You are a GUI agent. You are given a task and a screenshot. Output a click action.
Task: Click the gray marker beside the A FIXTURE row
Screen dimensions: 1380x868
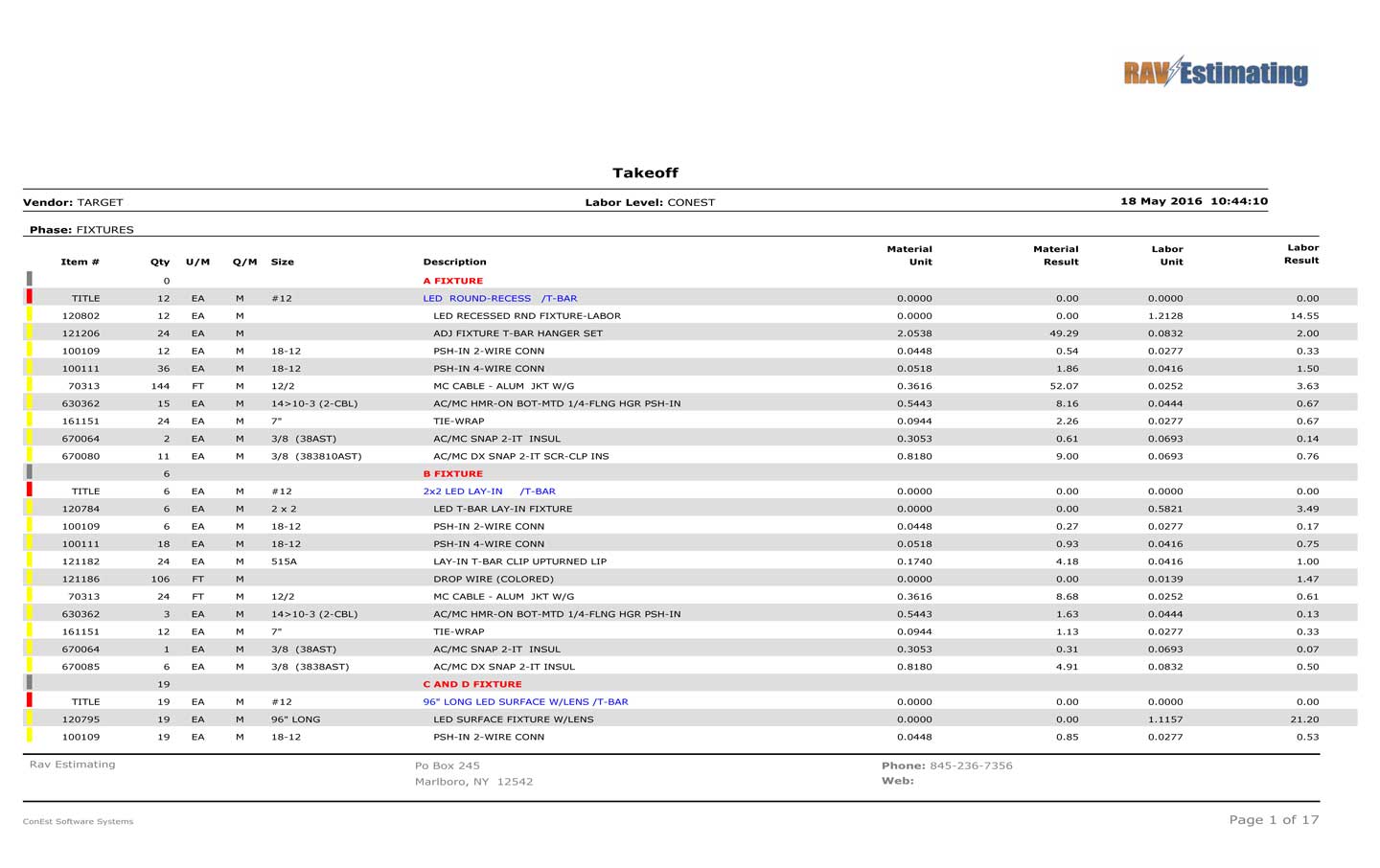[30, 280]
